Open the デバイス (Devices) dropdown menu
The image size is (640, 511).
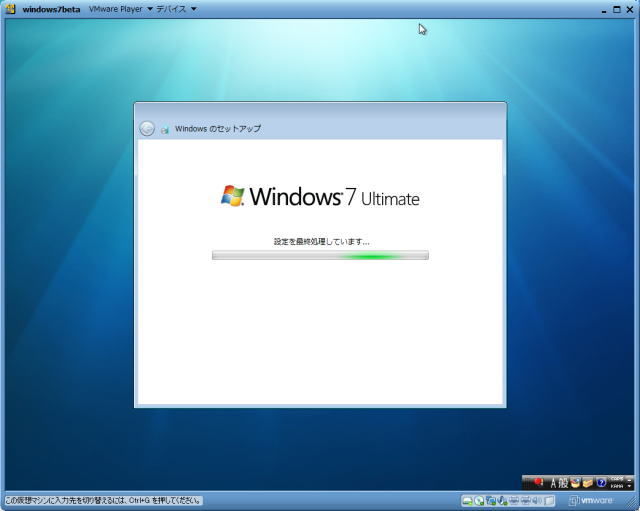pos(176,9)
